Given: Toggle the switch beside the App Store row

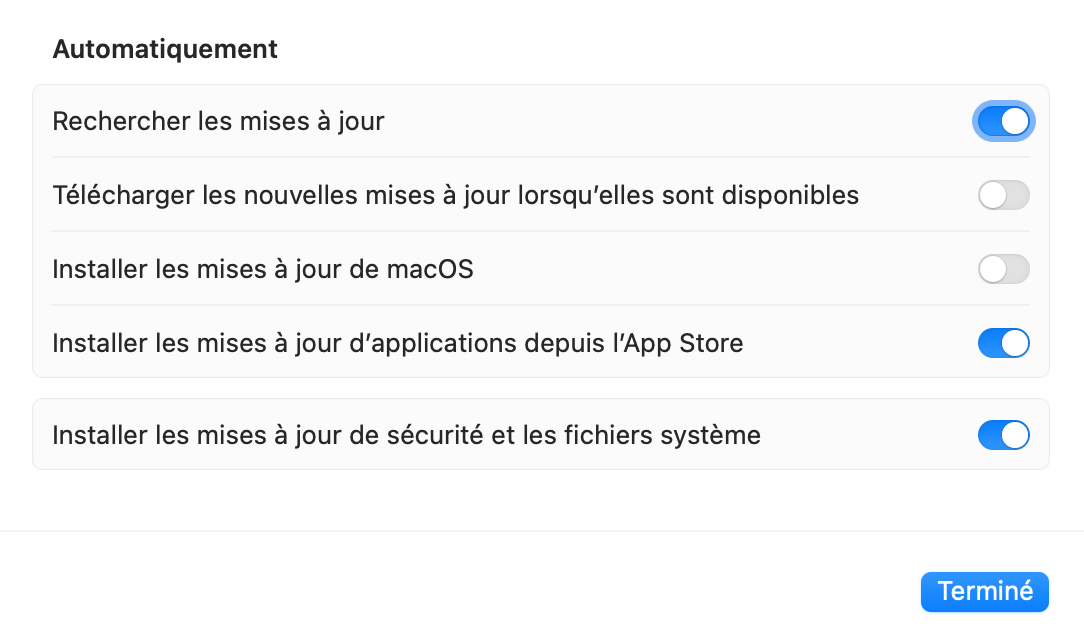Looking at the screenshot, I should click(1003, 343).
